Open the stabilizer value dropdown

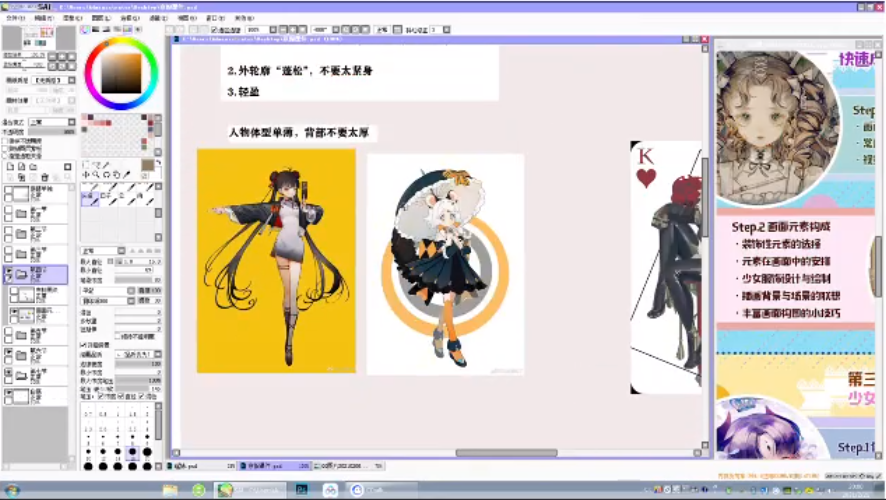click(x=446, y=29)
